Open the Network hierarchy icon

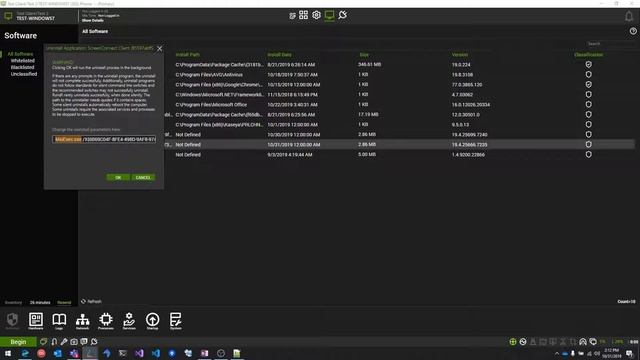(x=82, y=320)
